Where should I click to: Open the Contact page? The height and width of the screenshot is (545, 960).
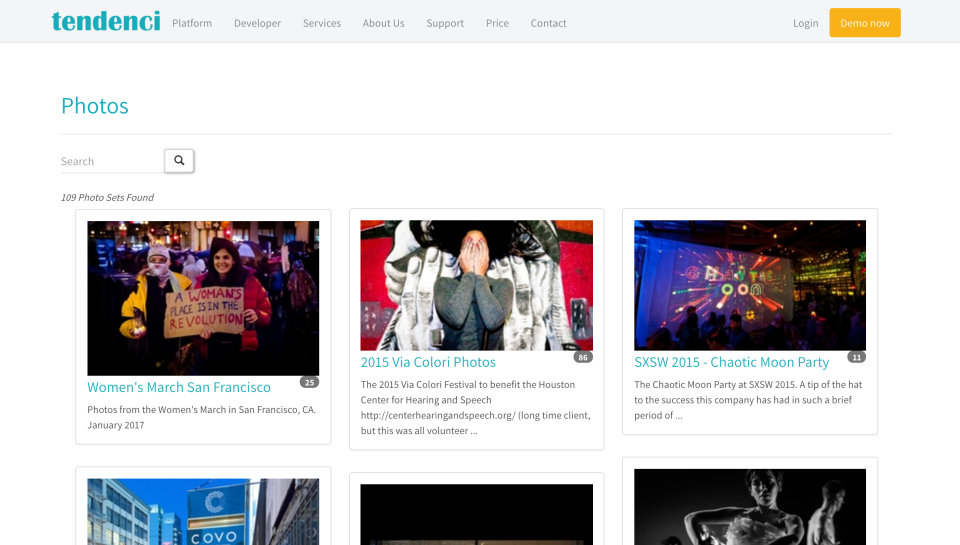click(x=548, y=23)
